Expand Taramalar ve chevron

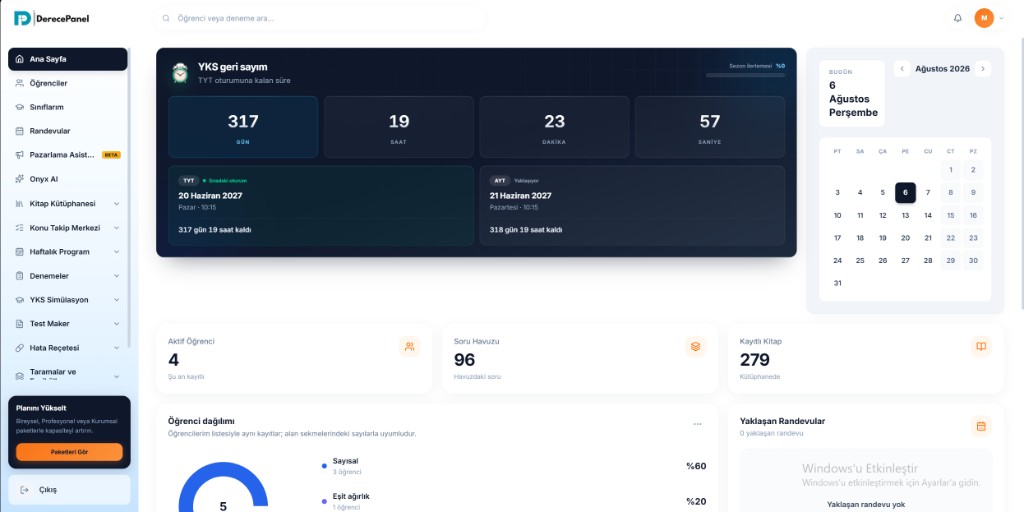tap(116, 376)
